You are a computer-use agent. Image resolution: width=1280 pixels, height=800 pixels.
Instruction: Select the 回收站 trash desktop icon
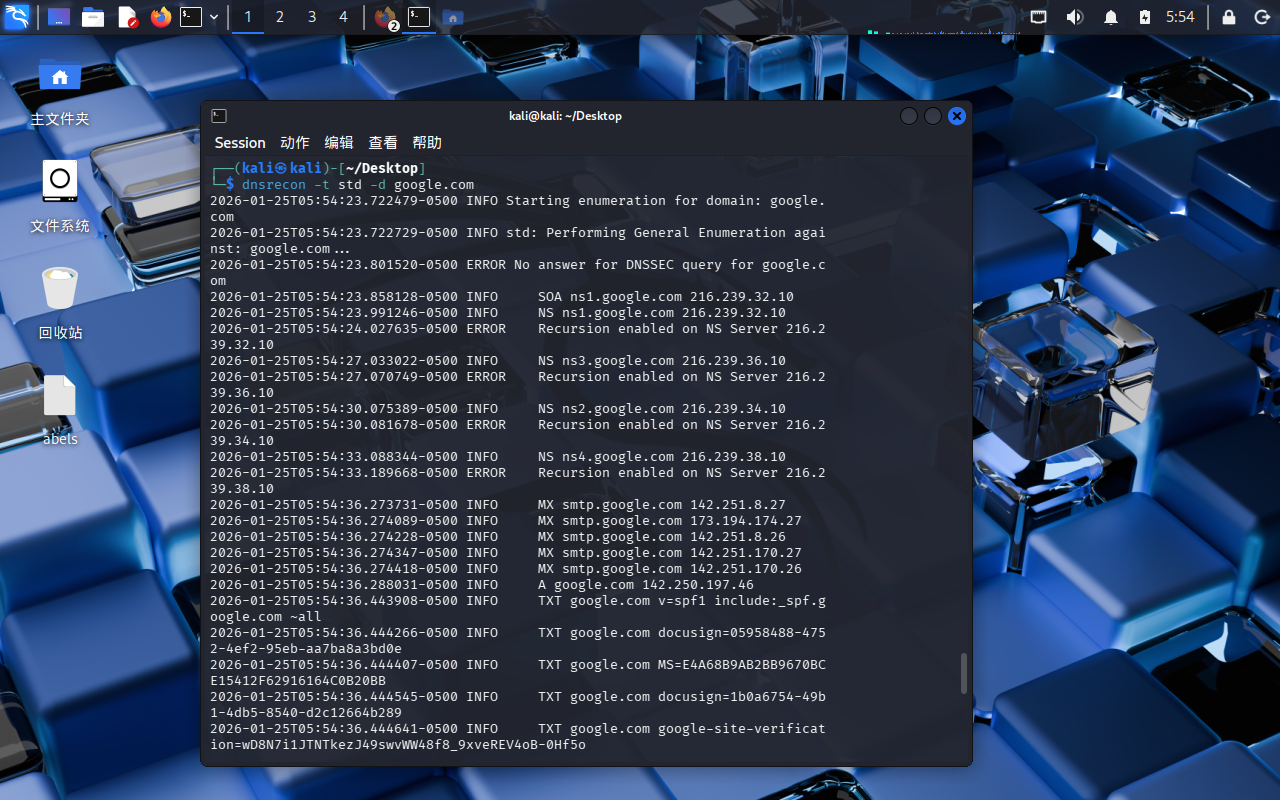(60, 303)
